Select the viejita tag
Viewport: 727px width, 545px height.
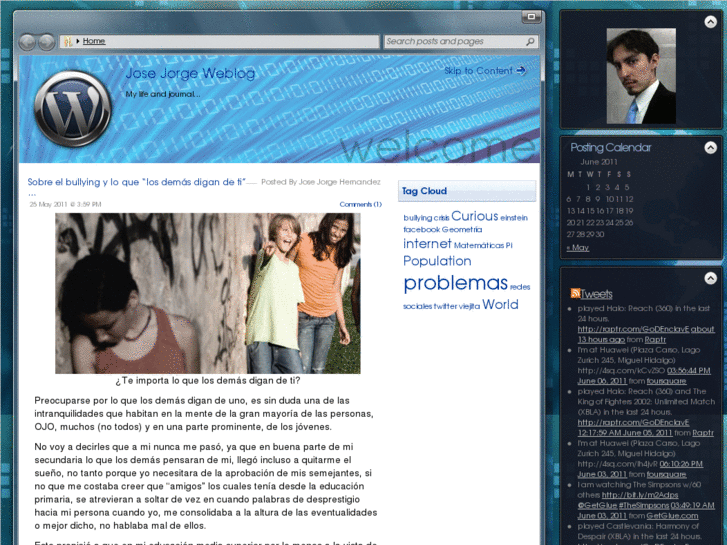[469, 306]
